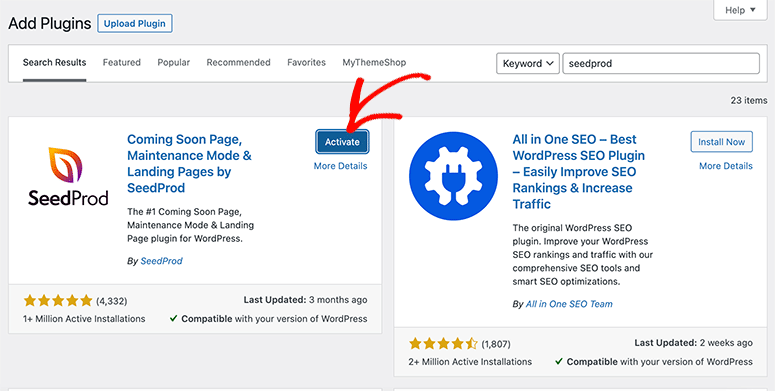Screen dimensions: 775x391
Task: Switch to the Featured tab
Action: pos(122,63)
